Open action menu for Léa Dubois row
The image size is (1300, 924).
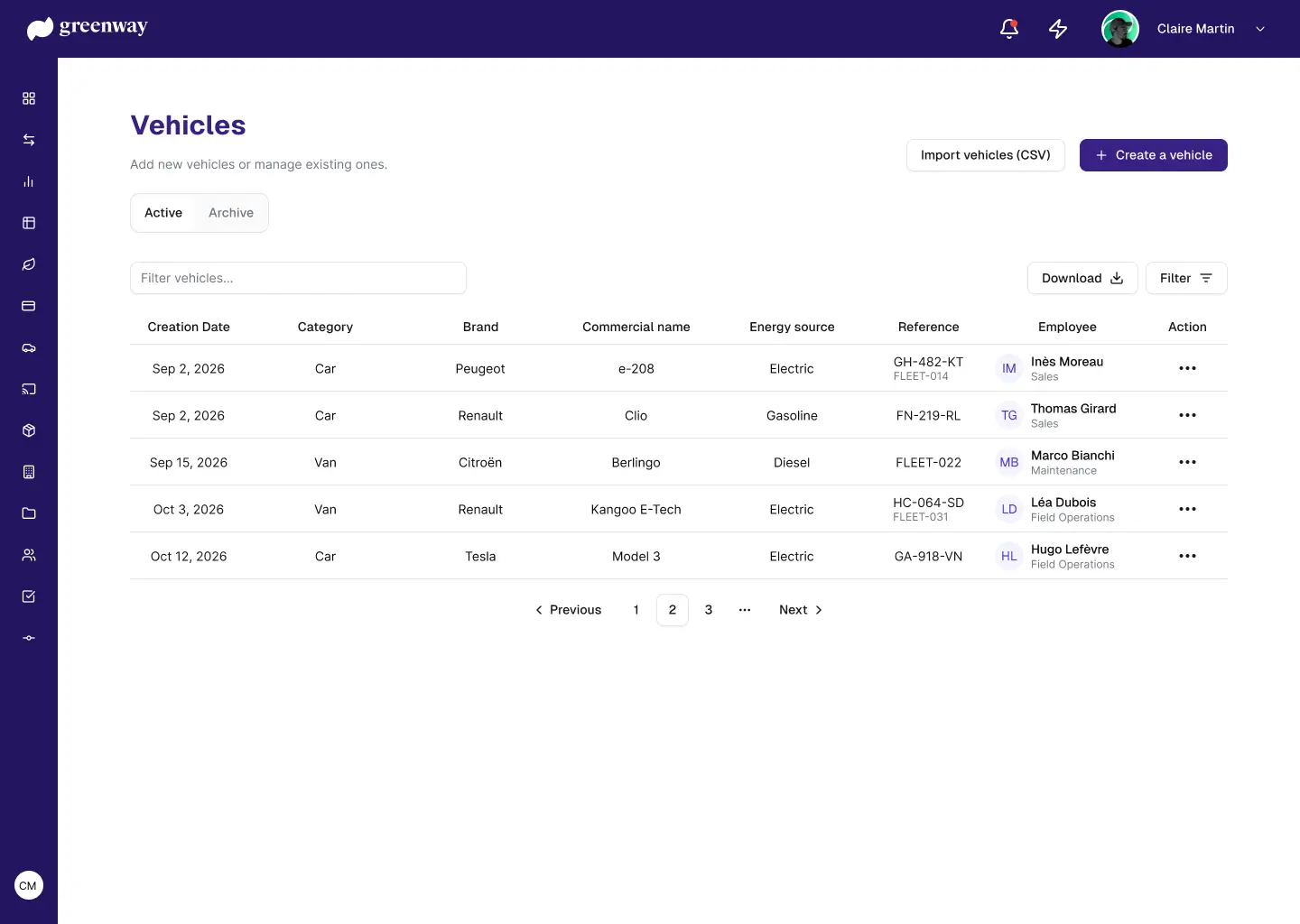click(x=1187, y=509)
